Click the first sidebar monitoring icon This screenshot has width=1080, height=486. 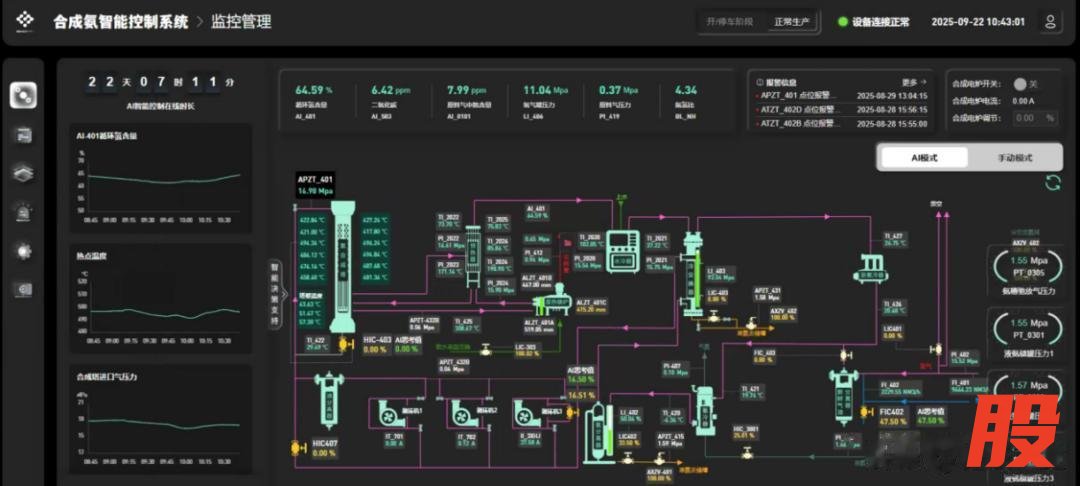pyautogui.click(x=24, y=95)
